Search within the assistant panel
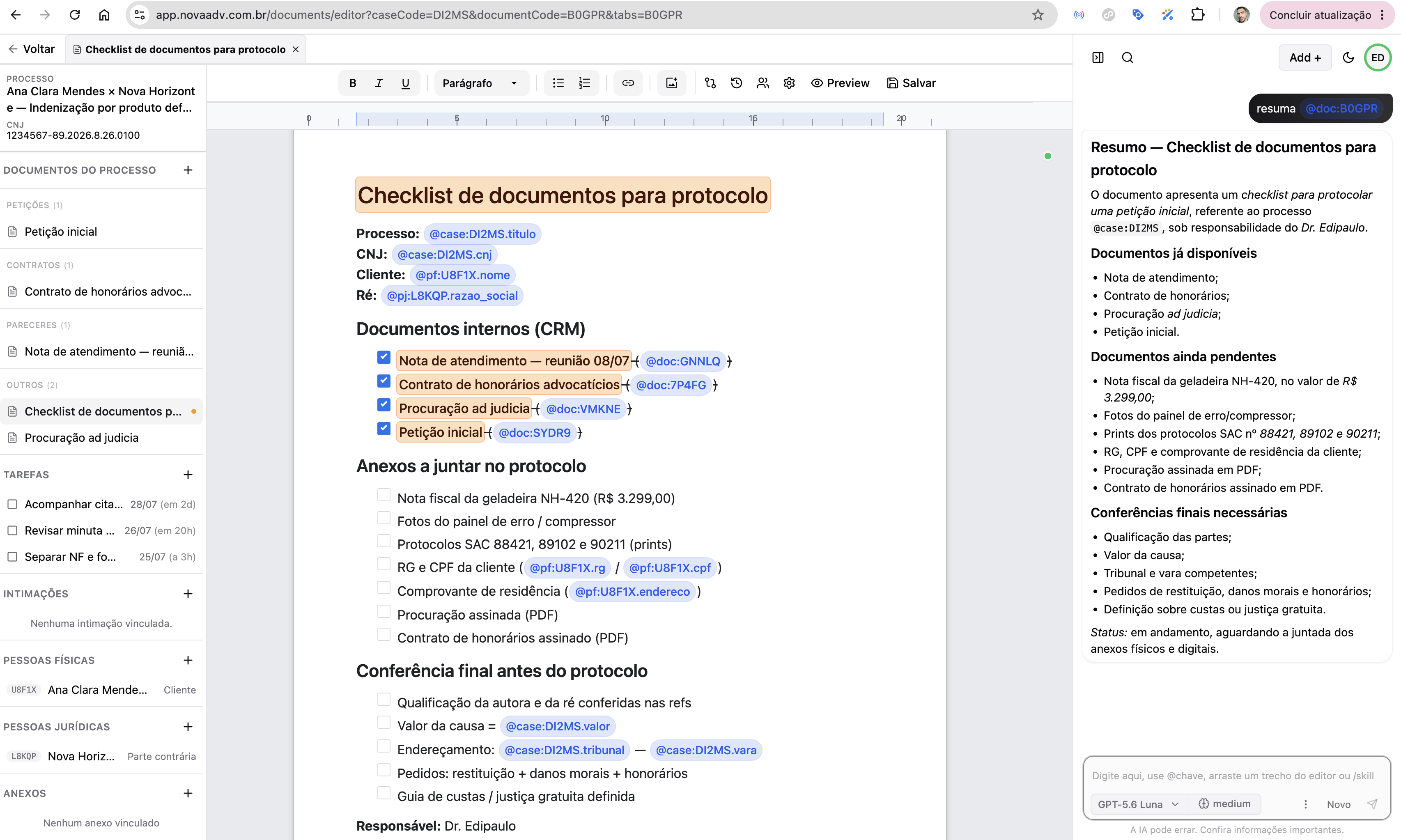 1127,58
